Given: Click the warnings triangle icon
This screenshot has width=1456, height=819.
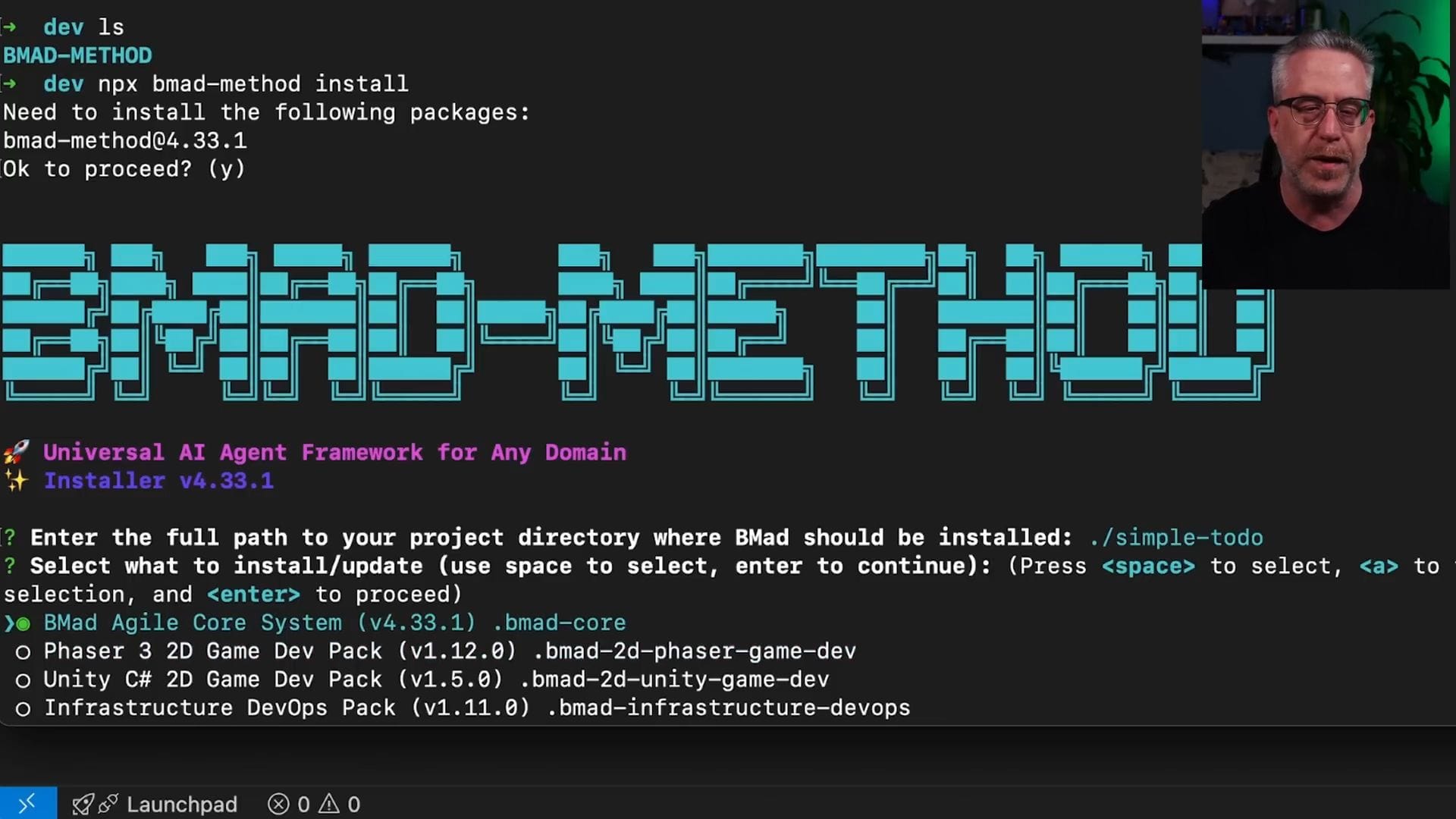Looking at the screenshot, I should point(329,804).
